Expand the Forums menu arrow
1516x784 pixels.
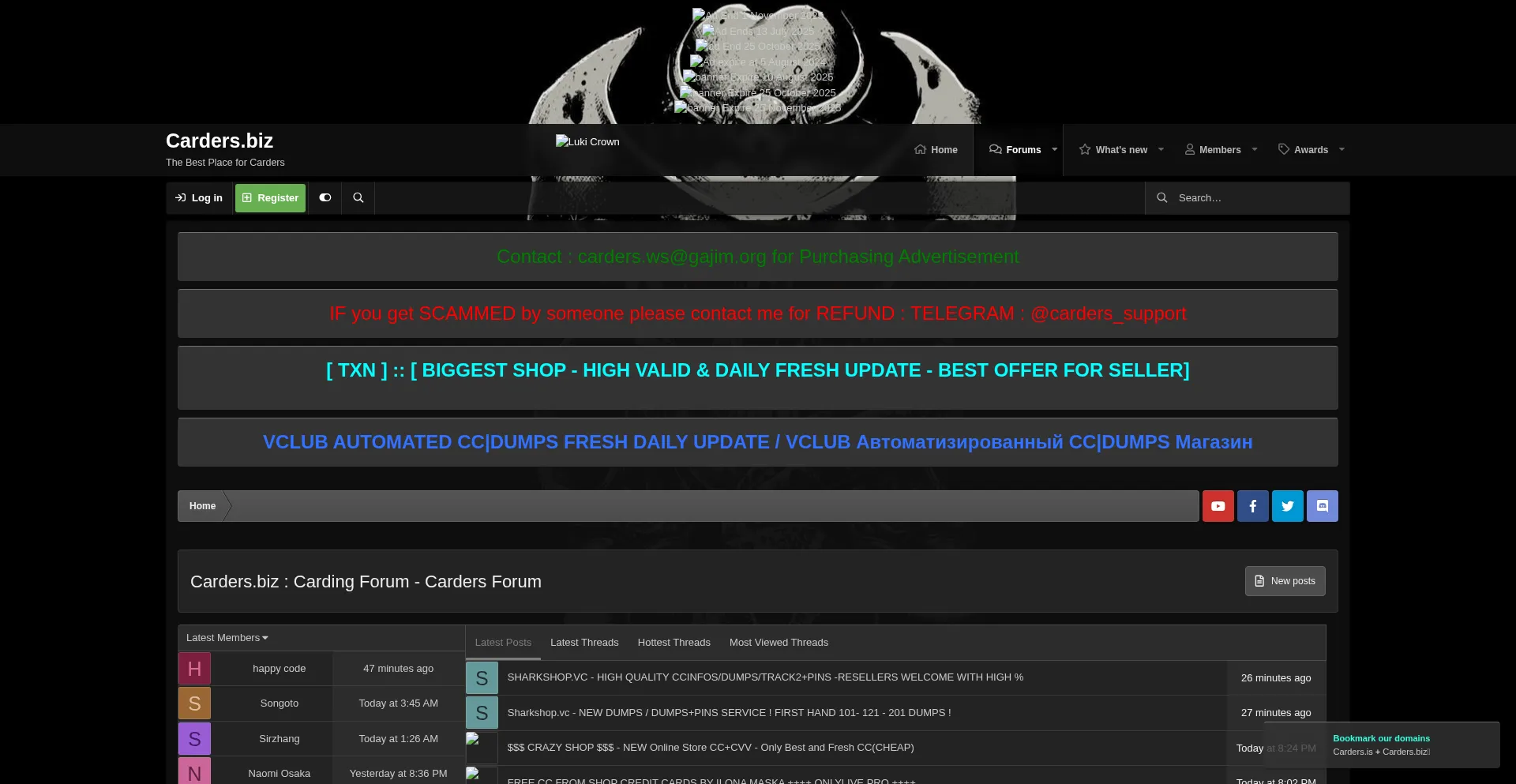(x=1054, y=150)
